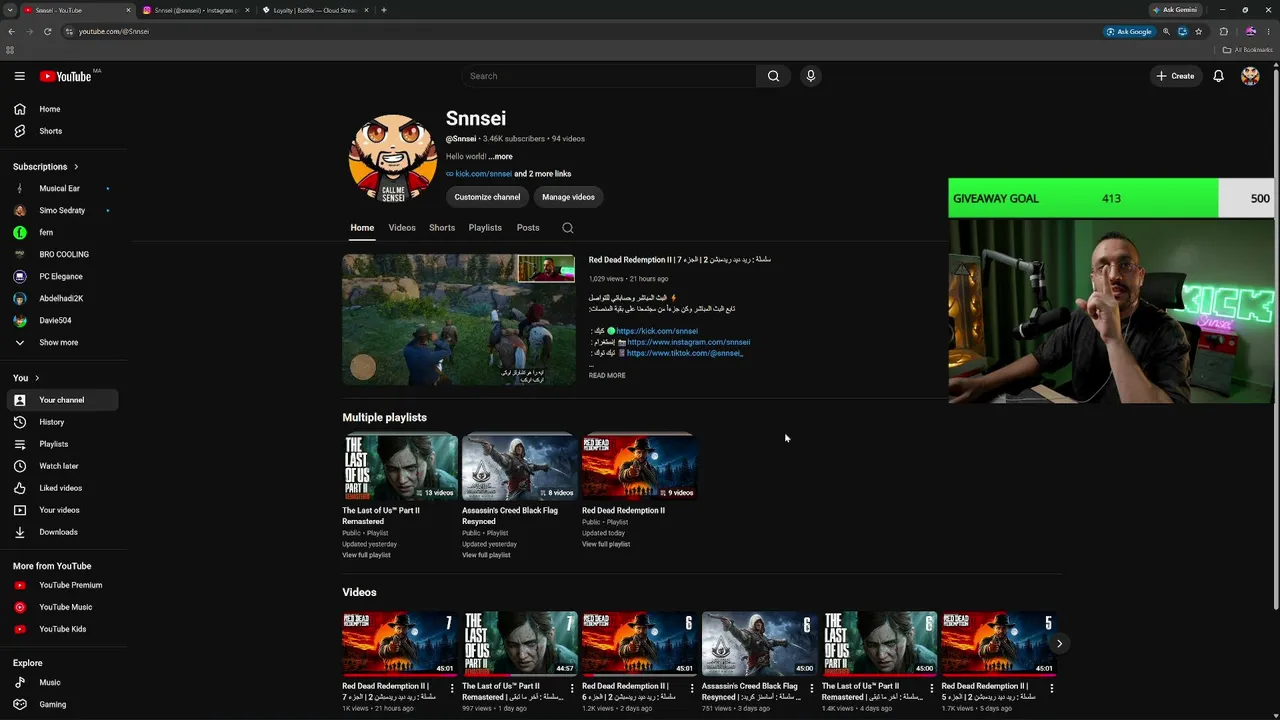Viewport: 1280px width, 720px height.
Task: Expand the You section chevron
Action: [37, 378]
